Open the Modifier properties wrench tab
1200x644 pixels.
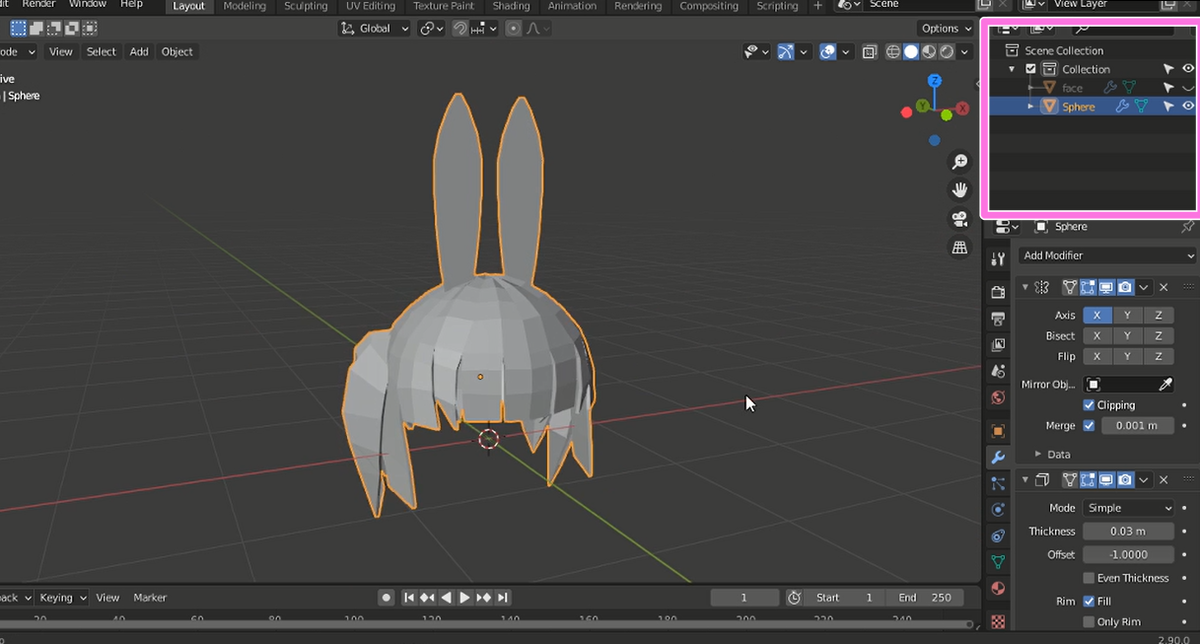click(x=997, y=458)
